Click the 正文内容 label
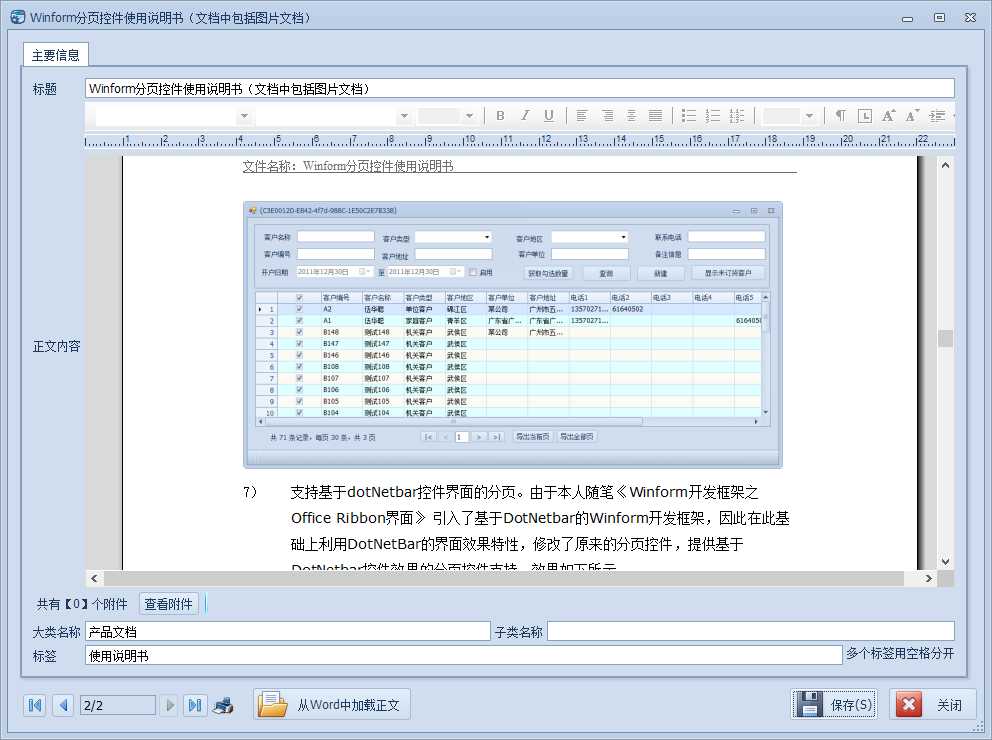The height and width of the screenshot is (740, 992). coord(56,347)
